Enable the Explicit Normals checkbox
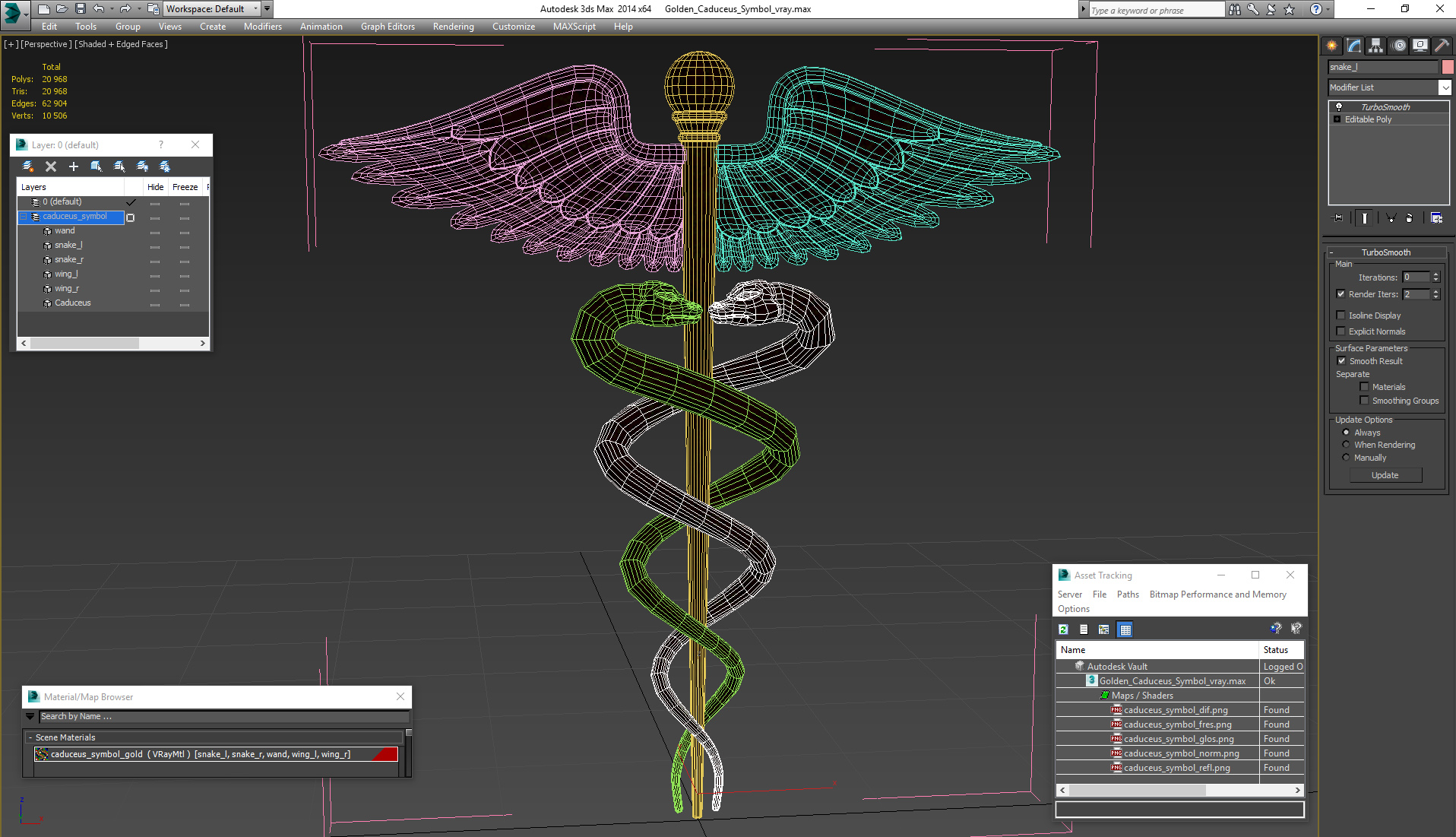1456x837 pixels. [x=1341, y=331]
